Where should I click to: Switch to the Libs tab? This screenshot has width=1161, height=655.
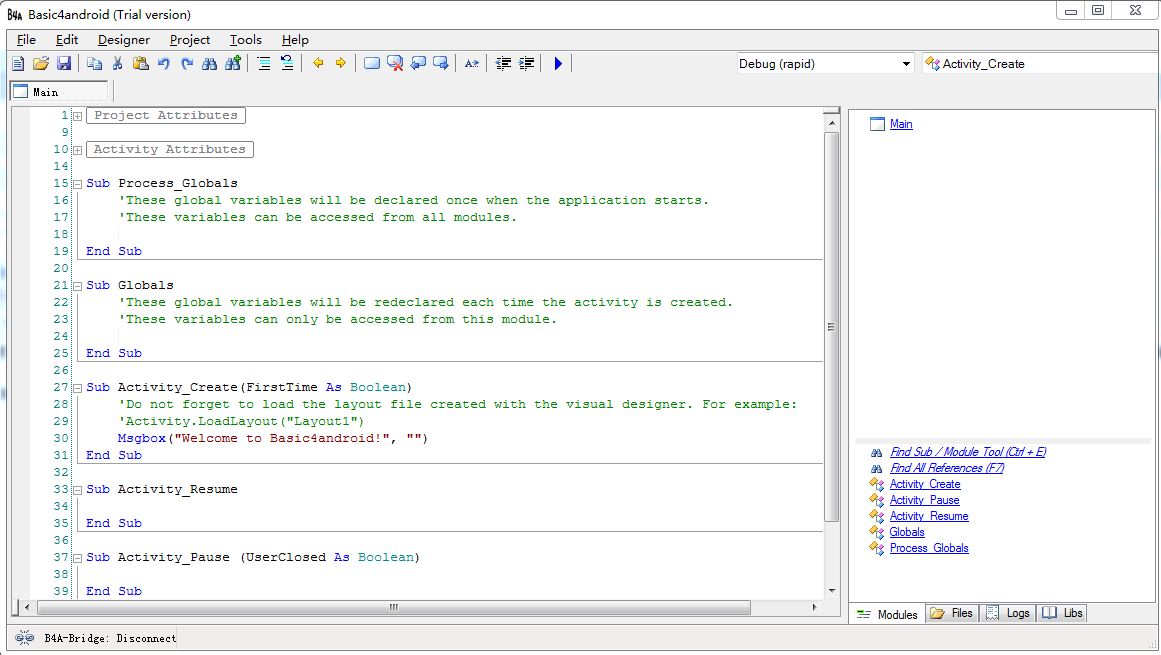pyautogui.click(x=1063, y=614)
